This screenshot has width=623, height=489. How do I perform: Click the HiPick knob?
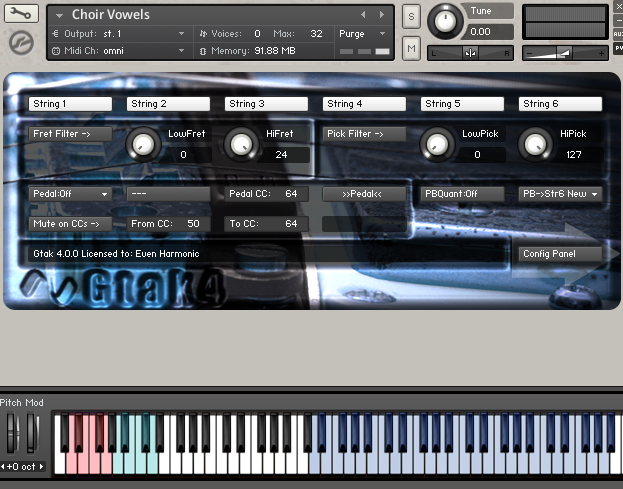pos(533,144)
